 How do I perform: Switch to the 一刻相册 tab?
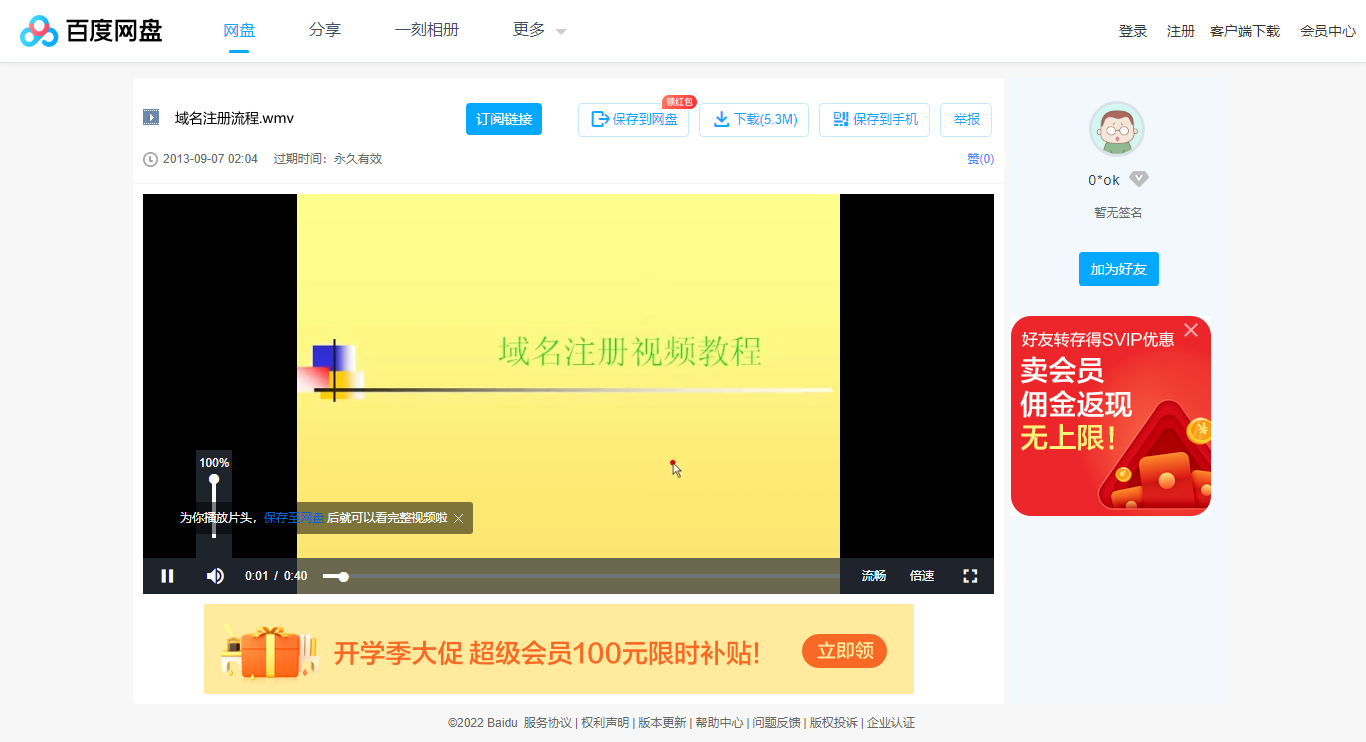[x=427, y=30]
